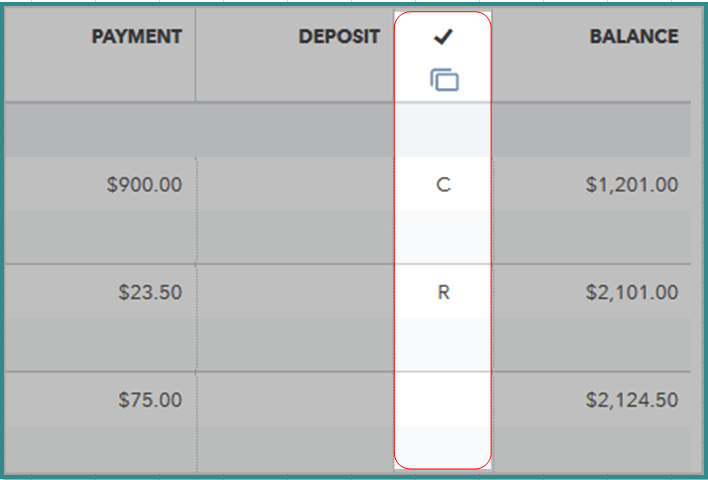
Task: Click empty reconcile status cell on $75.00 row
Action: pyautogui.click(x=444, y=400)
